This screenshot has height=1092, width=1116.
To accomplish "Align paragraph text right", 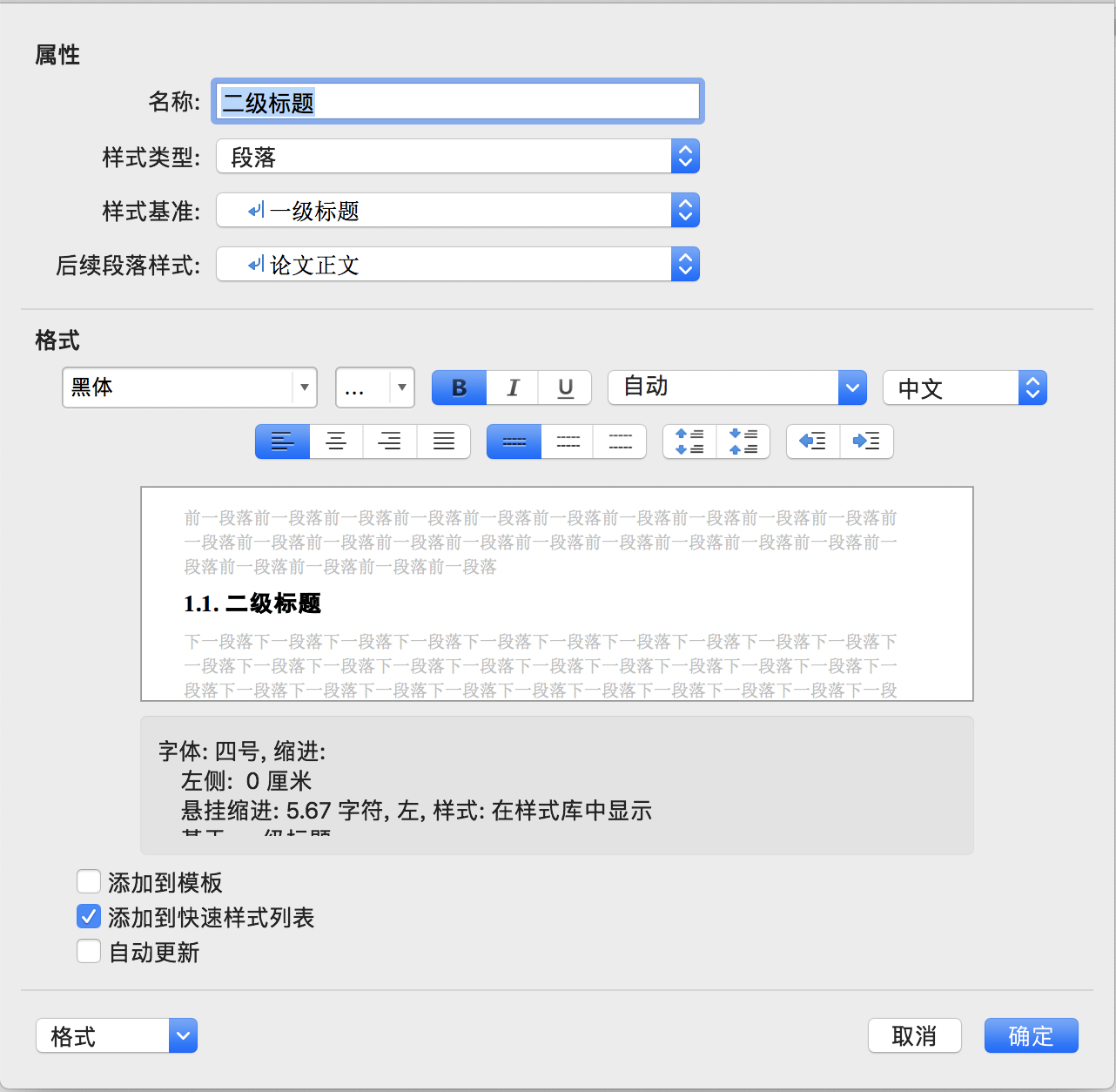I will point(390,442).
